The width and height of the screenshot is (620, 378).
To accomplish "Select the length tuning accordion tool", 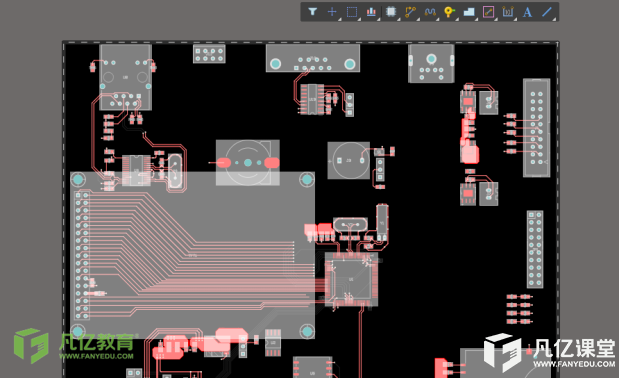I will (x=430, y=12).
